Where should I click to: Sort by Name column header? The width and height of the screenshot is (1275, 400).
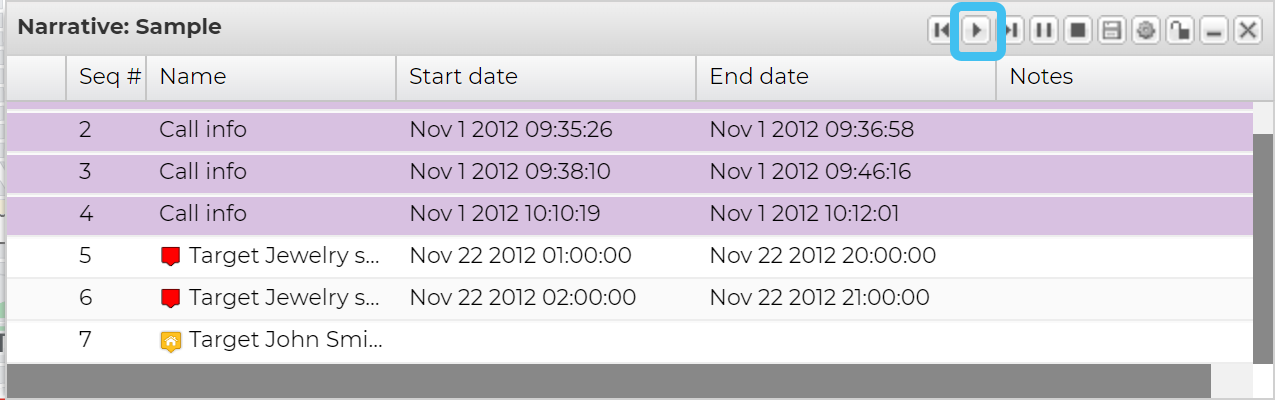[270, 77]
